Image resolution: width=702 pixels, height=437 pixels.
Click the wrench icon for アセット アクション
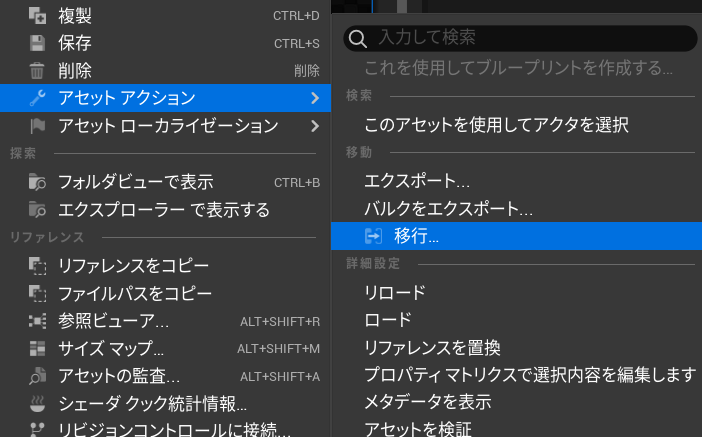(37, 98)
